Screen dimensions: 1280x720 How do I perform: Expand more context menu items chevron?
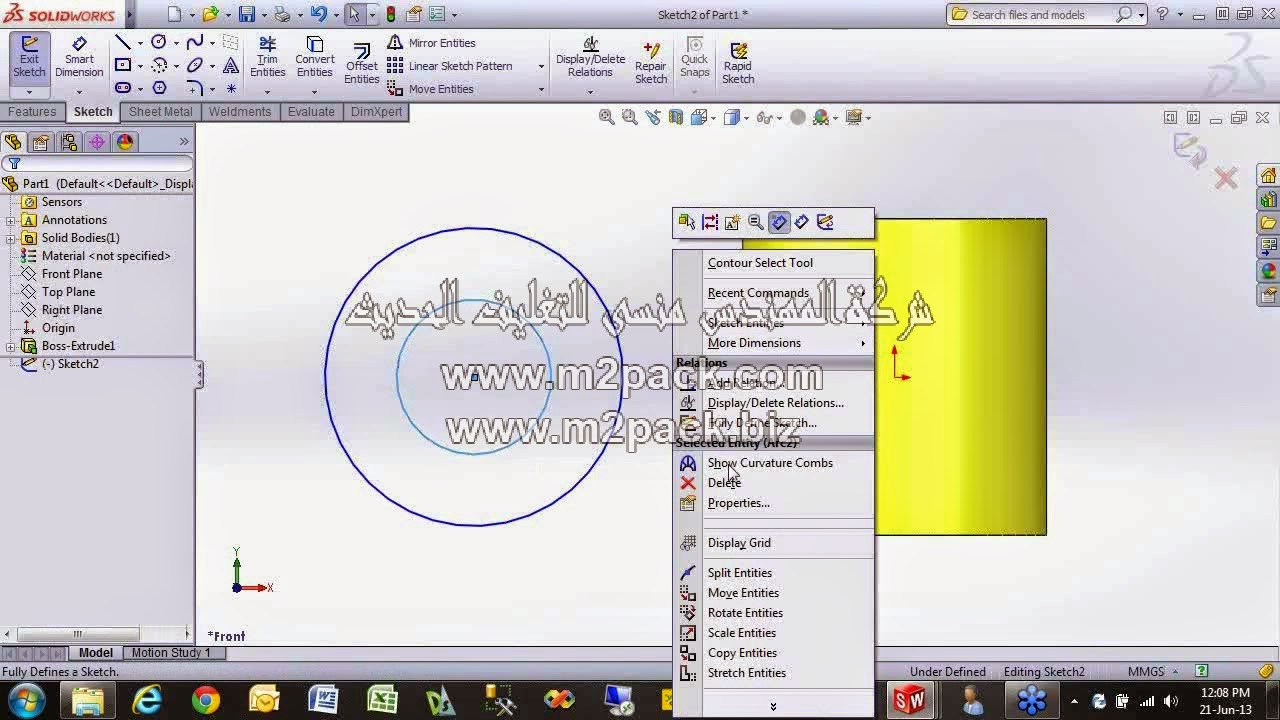773,707
